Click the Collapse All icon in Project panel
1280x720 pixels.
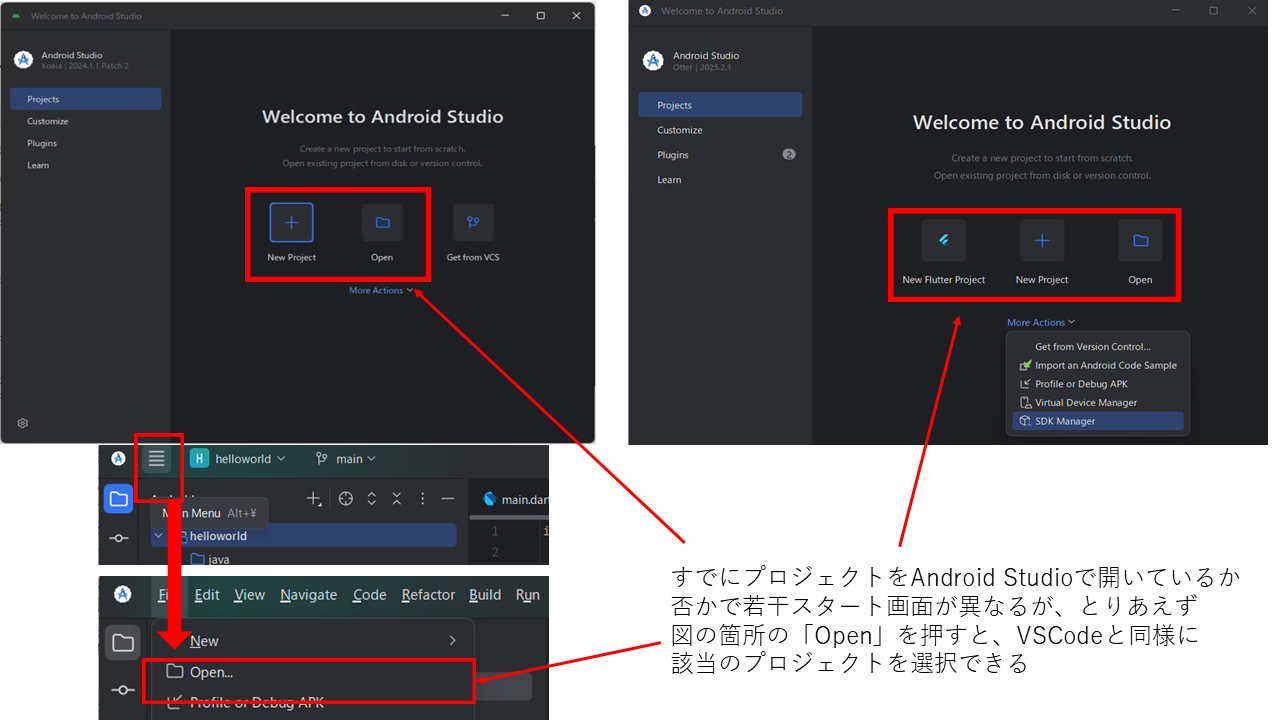point(397,498)
